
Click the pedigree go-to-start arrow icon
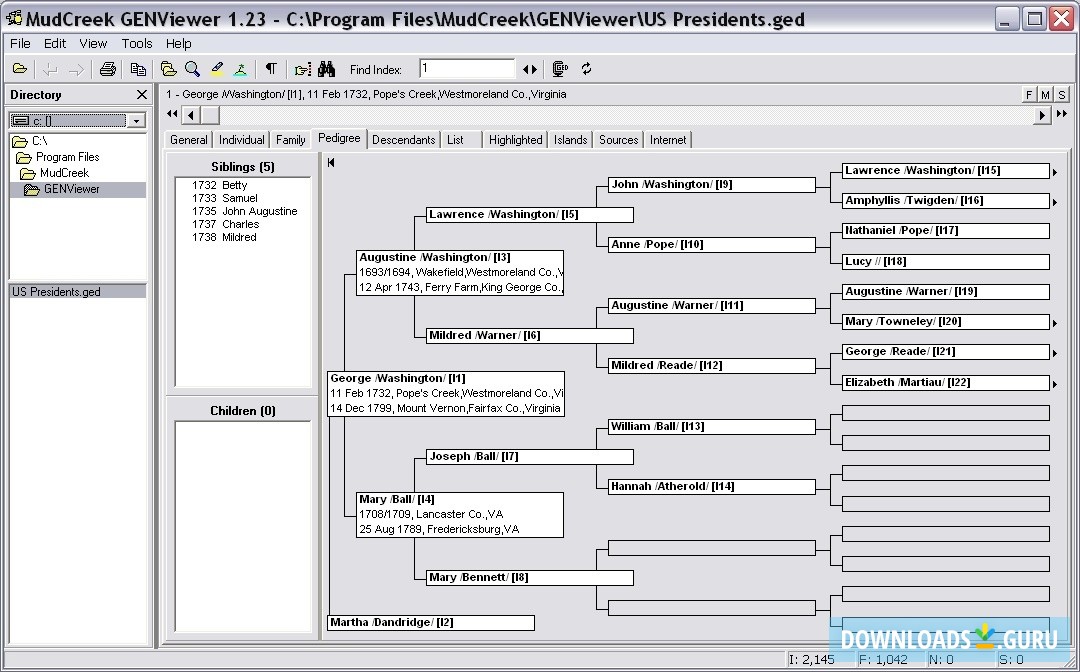coord(331,162)
